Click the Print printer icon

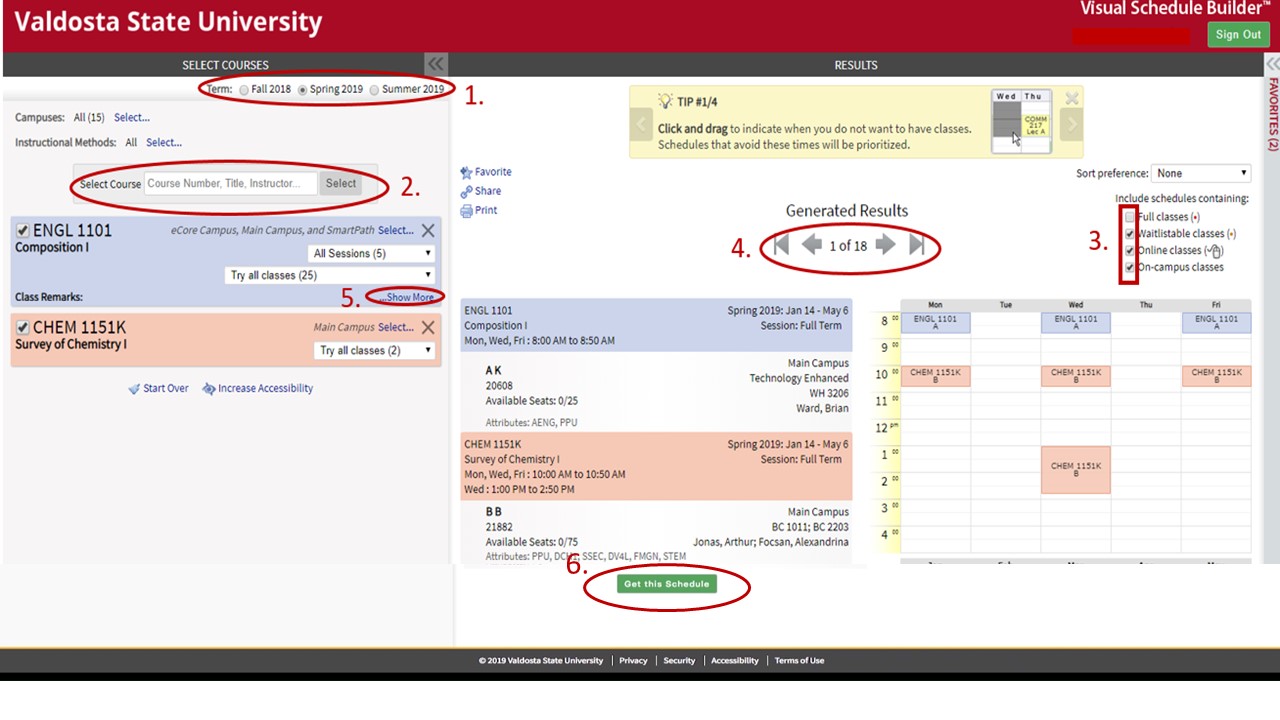[466, 211]
